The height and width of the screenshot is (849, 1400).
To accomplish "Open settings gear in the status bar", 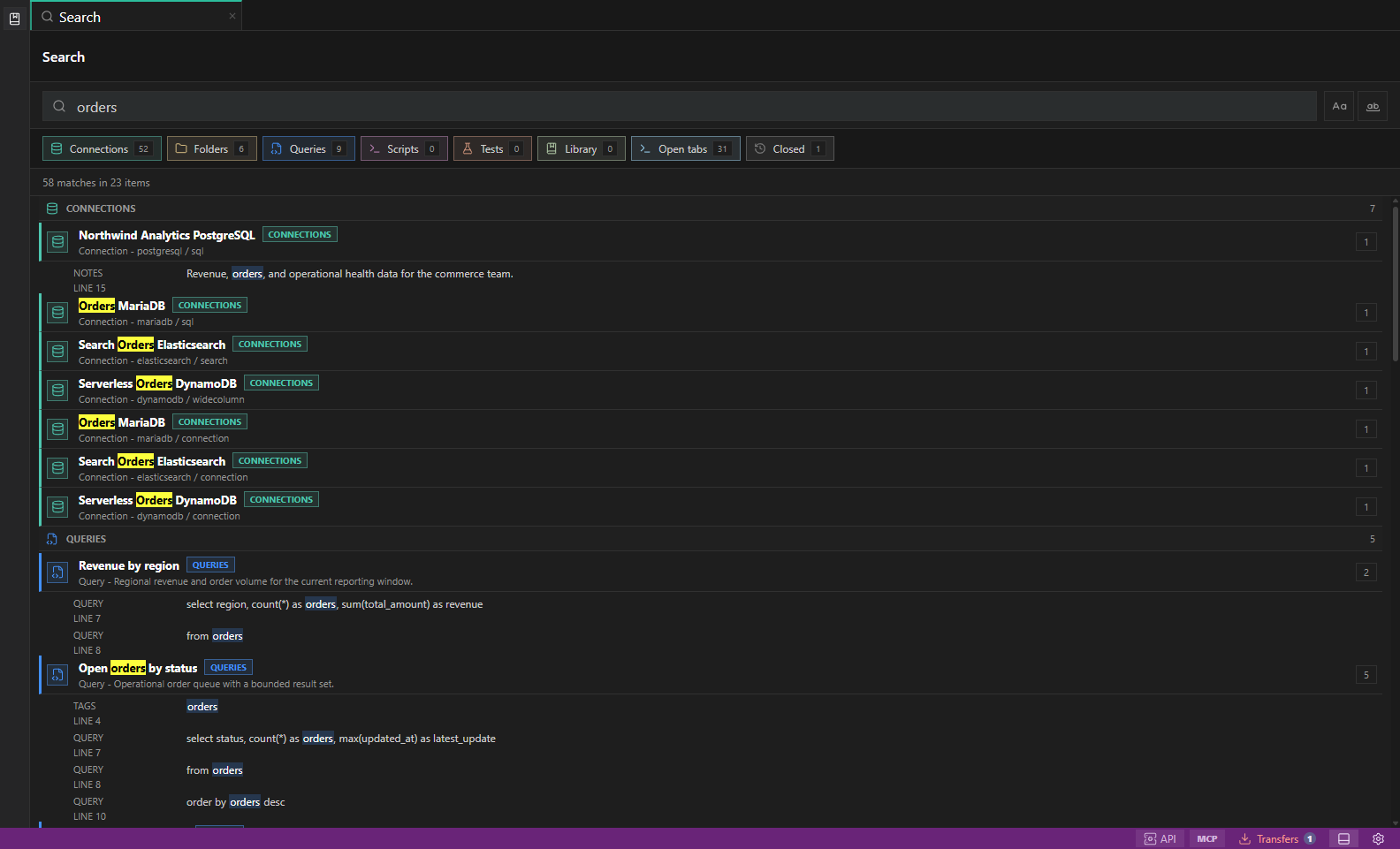I will pos(1378,838).
